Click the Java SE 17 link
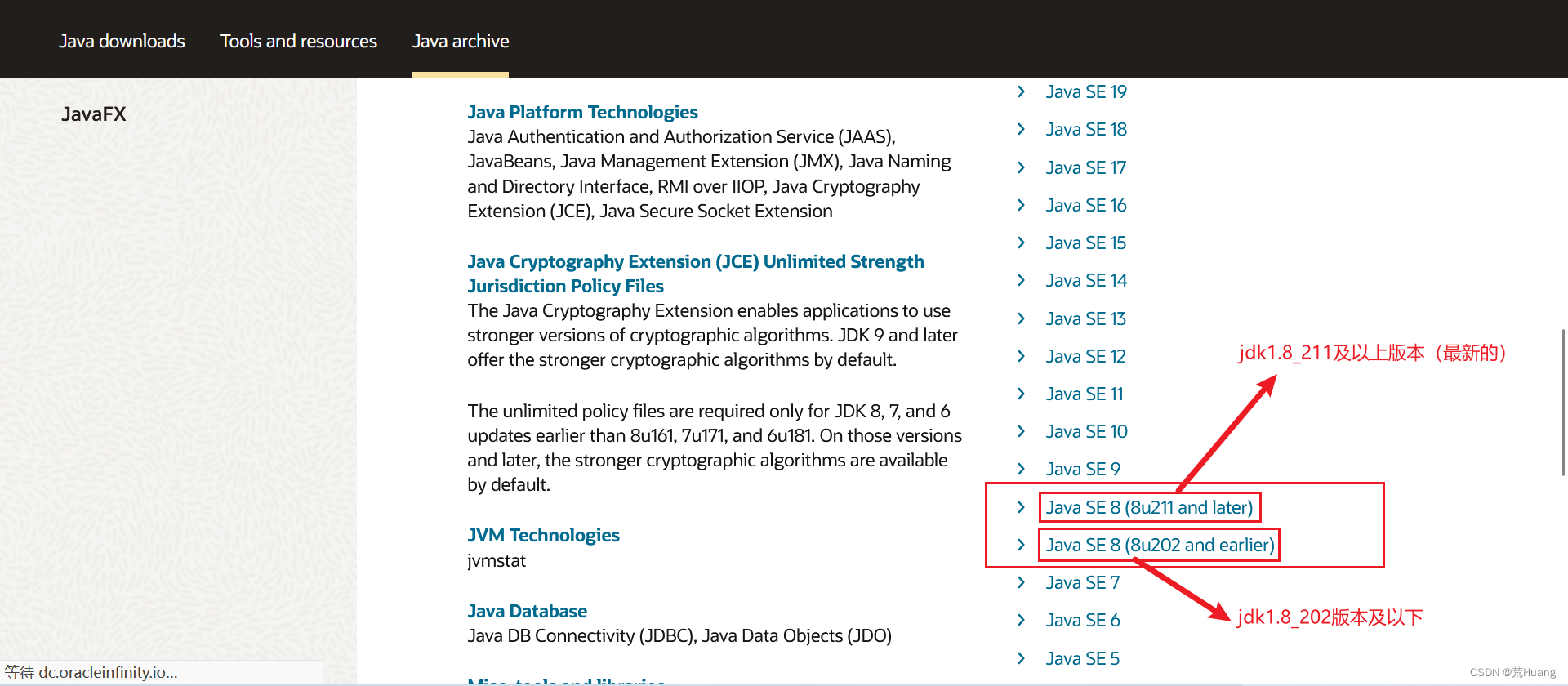 1086,167
